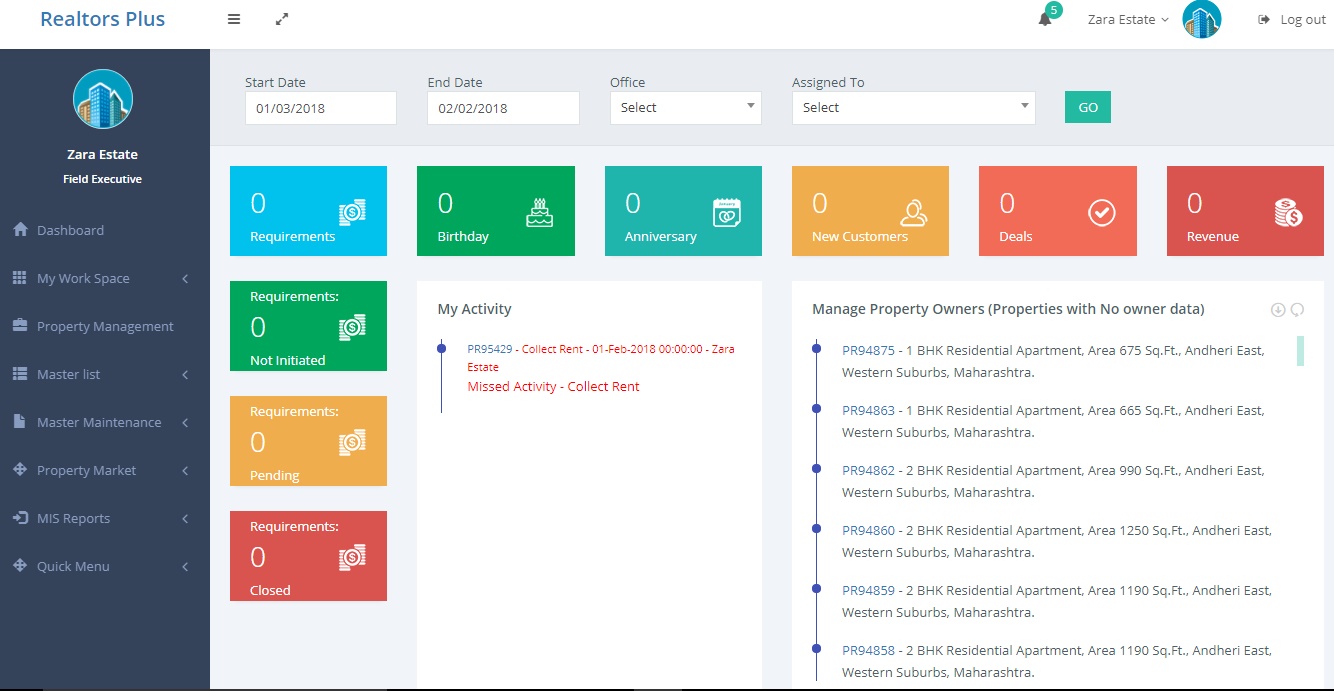Click the End Date input field
The image size is (1334, 691).
point(503,108)
